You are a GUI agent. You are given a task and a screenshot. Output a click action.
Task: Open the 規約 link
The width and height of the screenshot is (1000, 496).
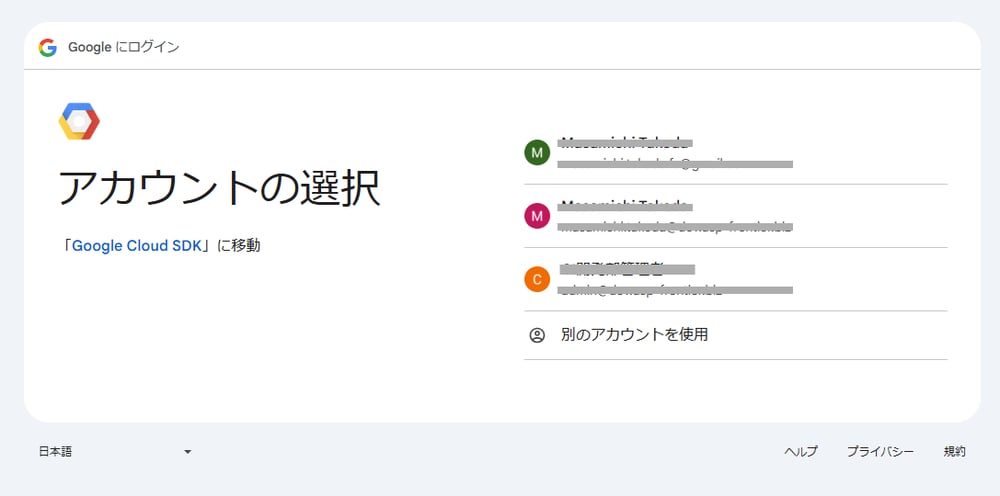click(954, 451)
